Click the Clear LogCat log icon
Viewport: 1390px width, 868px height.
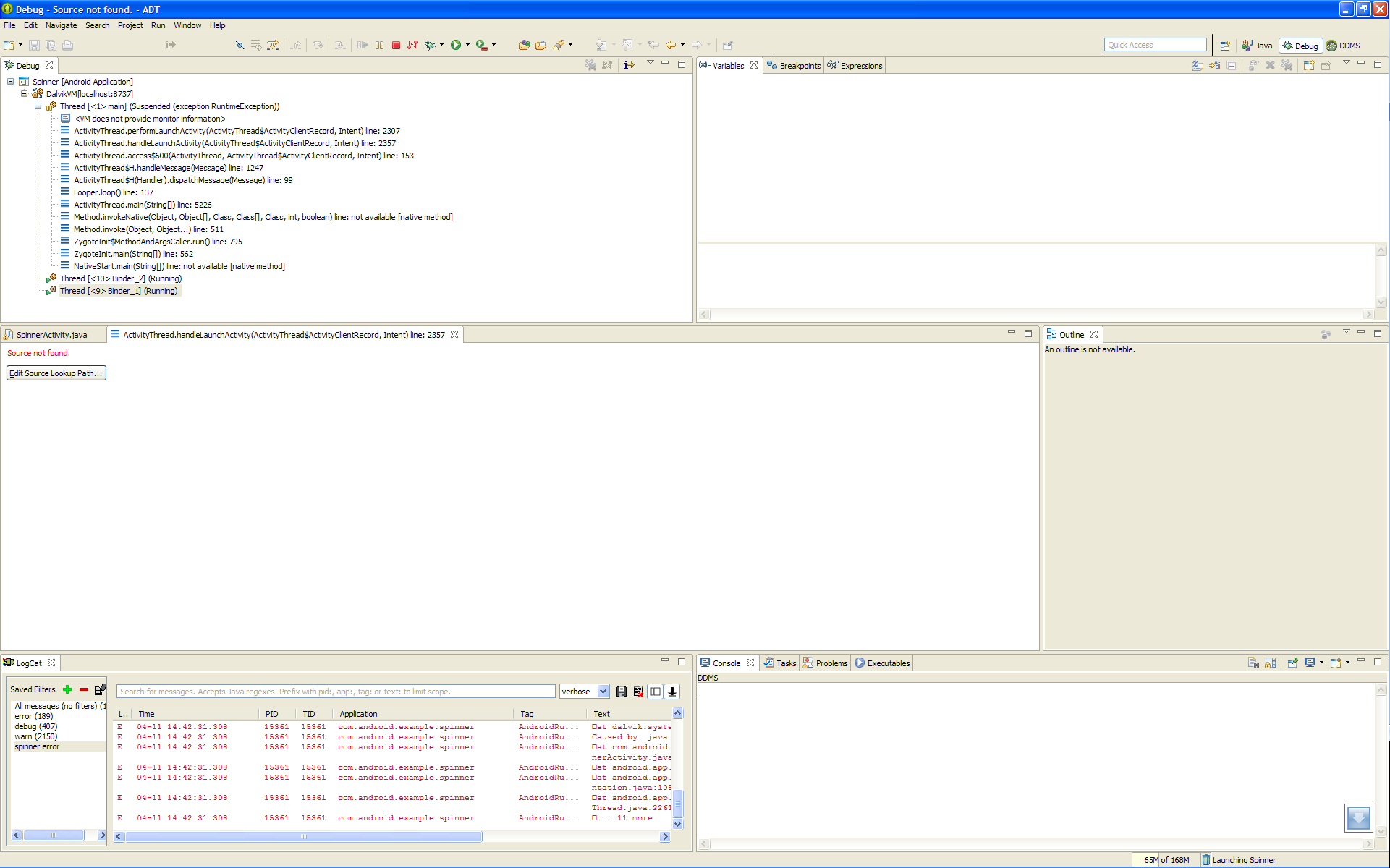(638, 692)
